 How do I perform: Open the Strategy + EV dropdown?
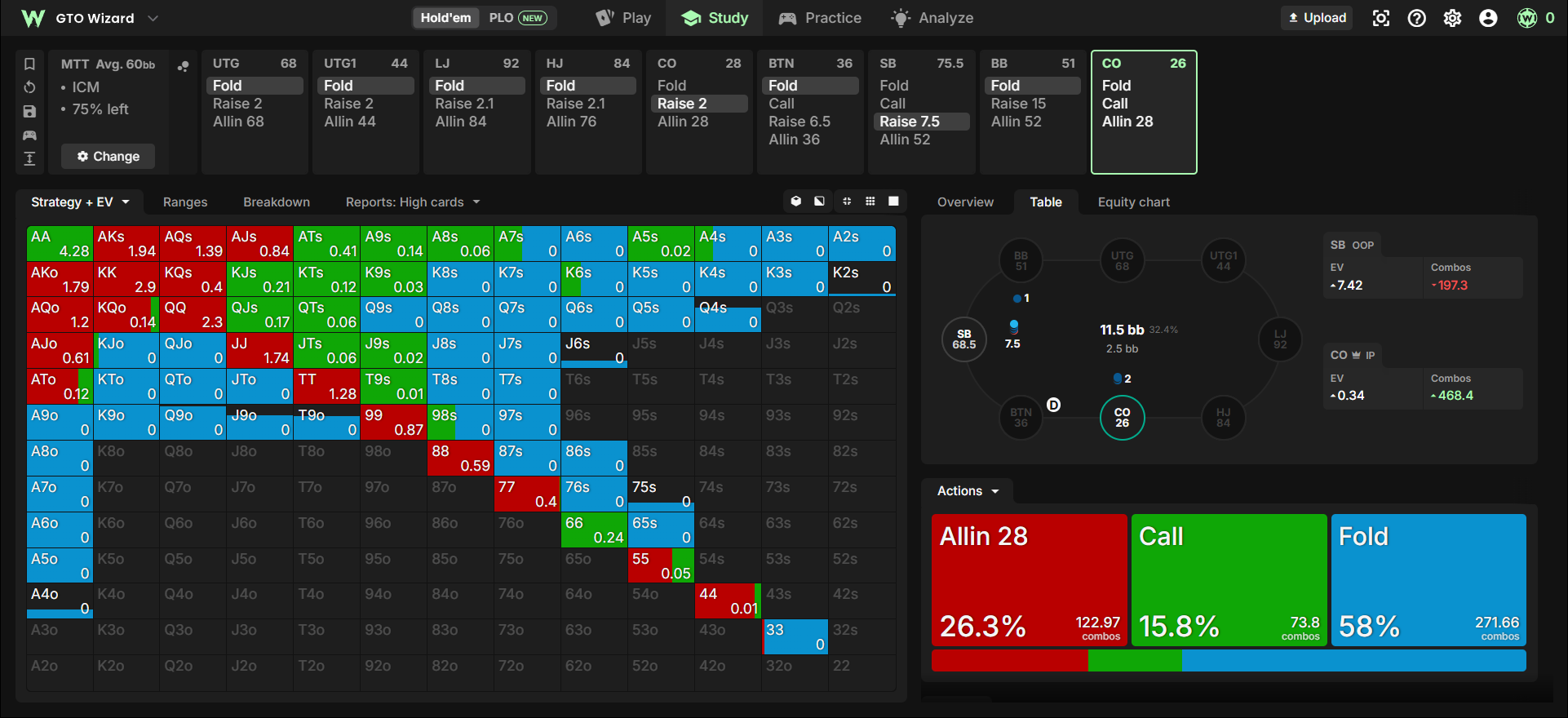coord(80,202)
